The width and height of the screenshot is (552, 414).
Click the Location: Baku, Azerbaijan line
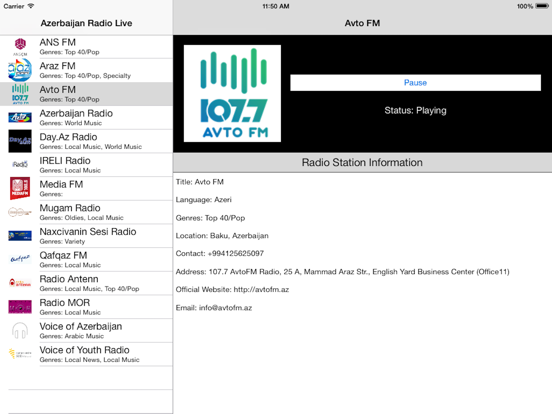(222, 236)
